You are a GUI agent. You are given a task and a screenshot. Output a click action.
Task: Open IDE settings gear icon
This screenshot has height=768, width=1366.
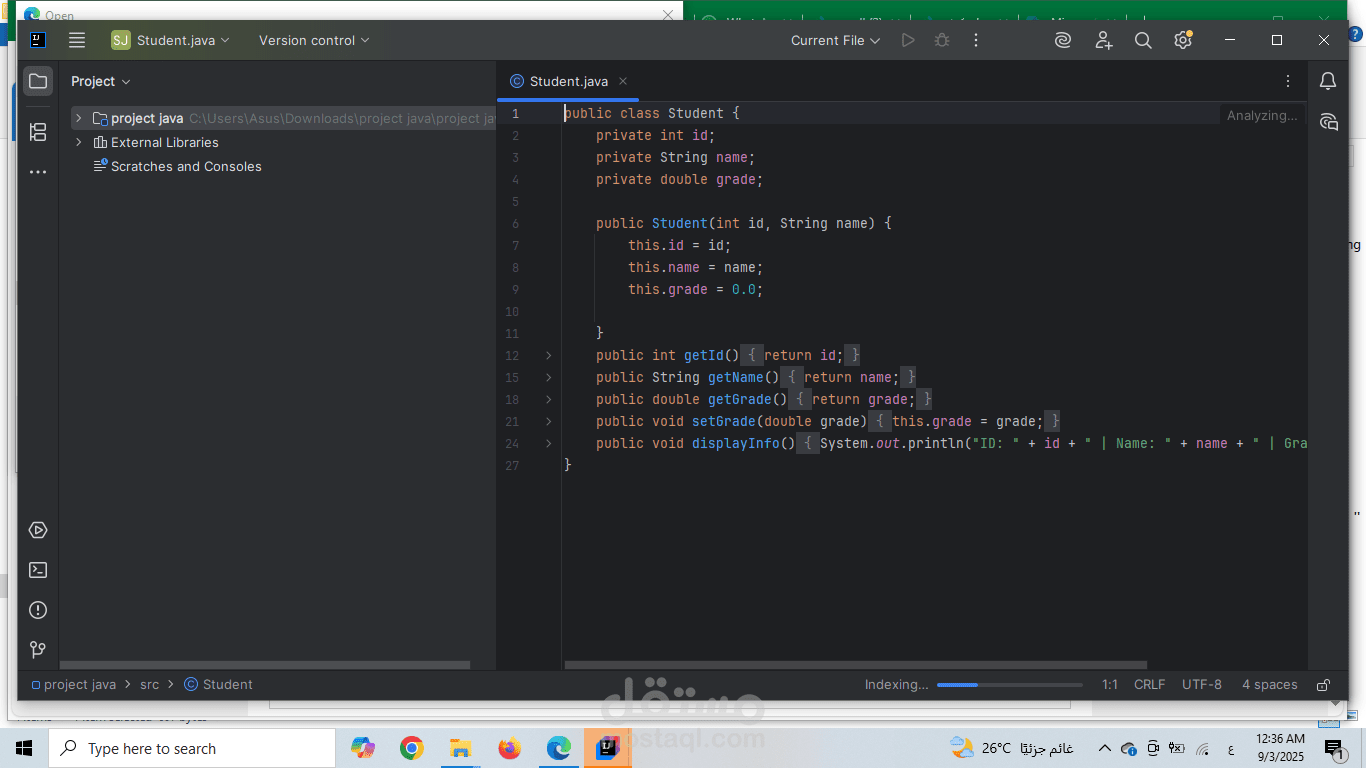click(x=1183, y=40)
